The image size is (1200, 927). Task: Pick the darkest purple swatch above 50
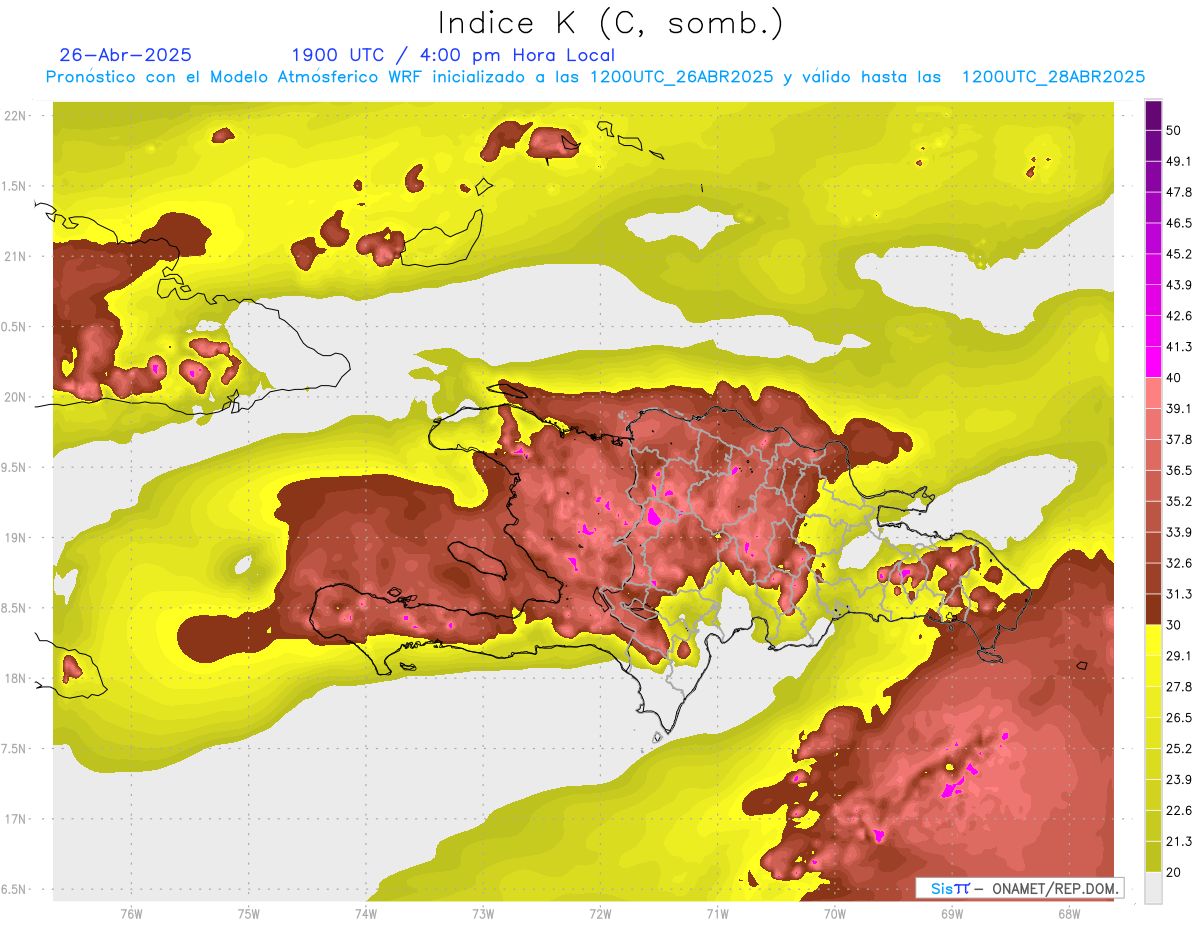pos(1153,115)
